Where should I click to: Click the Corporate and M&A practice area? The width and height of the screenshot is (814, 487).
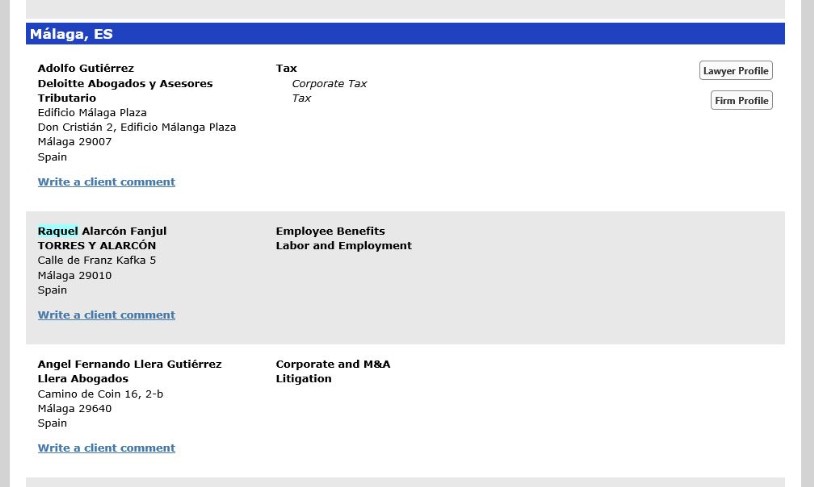click(332, 365)
